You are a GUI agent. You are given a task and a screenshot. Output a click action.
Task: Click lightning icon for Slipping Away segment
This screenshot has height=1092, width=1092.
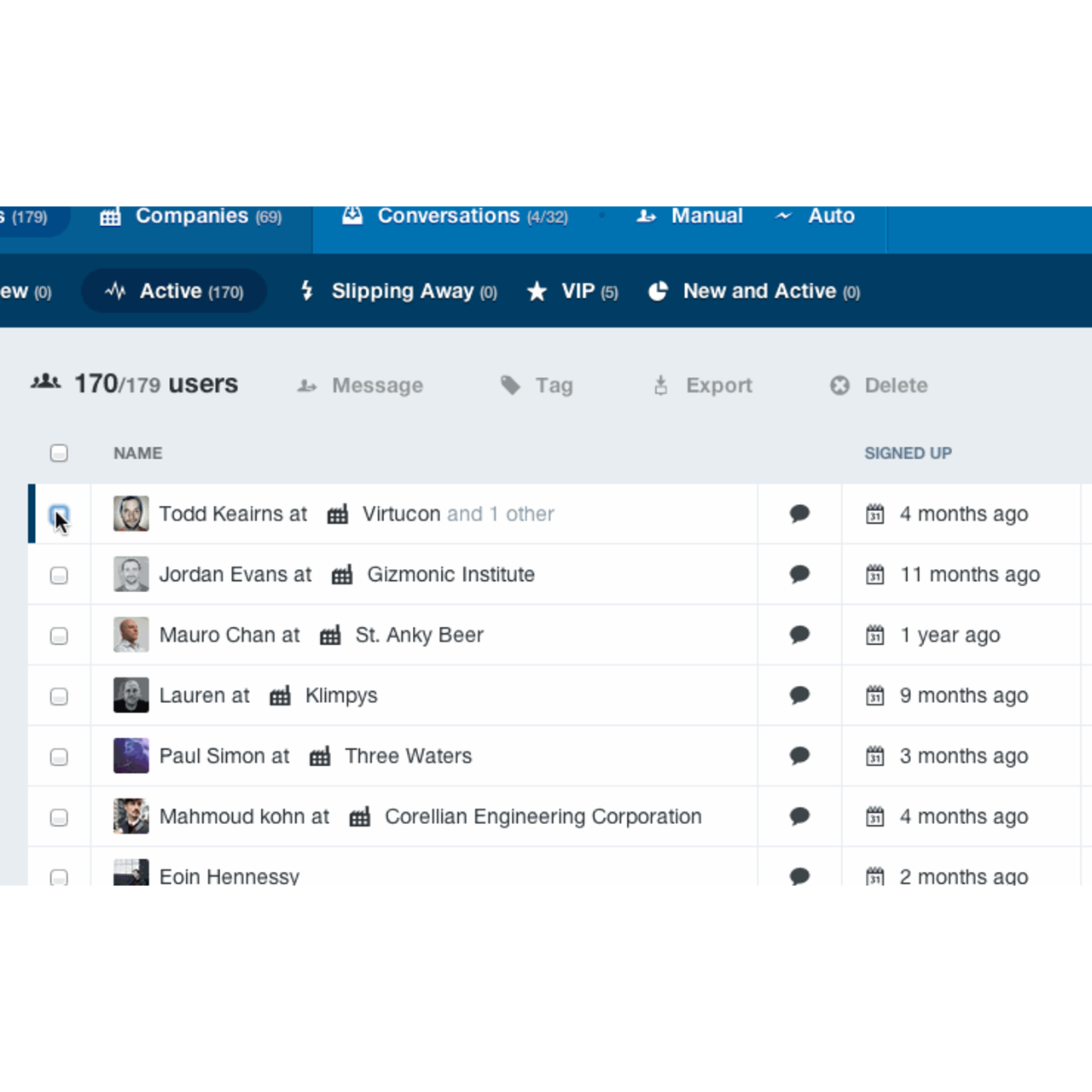[x=307, y=291]
